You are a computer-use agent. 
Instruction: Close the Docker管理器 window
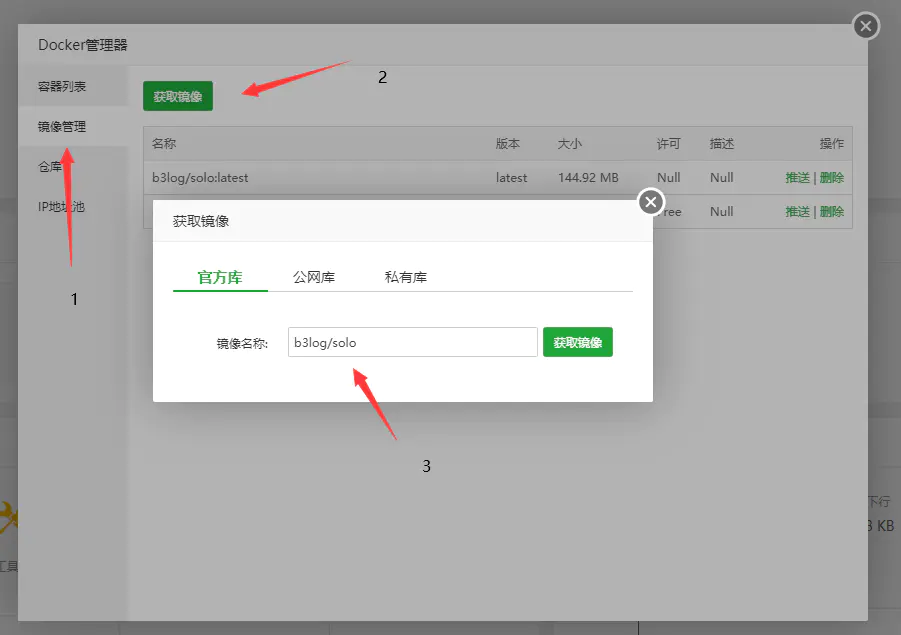click(866, 26)
